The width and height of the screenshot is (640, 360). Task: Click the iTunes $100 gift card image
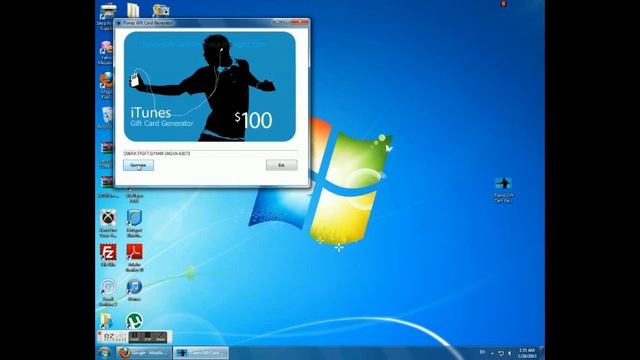click(x=210, y=87)
